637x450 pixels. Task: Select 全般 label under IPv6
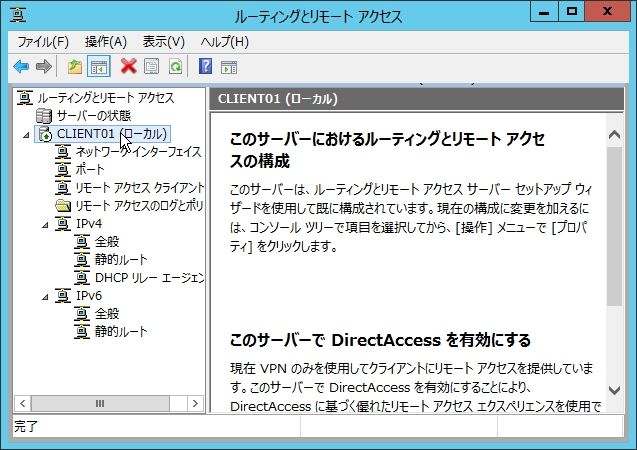click(107, 314)
